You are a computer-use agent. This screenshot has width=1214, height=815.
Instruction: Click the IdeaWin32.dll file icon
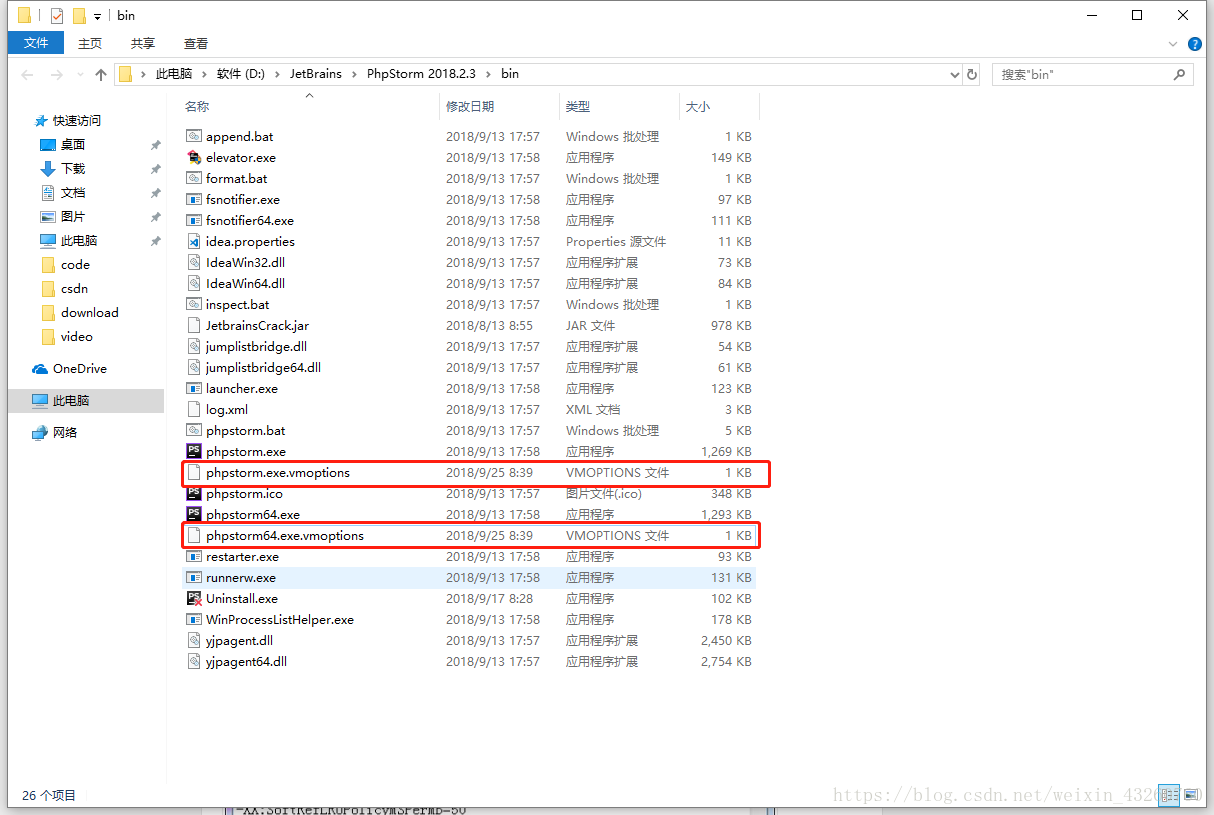click(195, 262)
